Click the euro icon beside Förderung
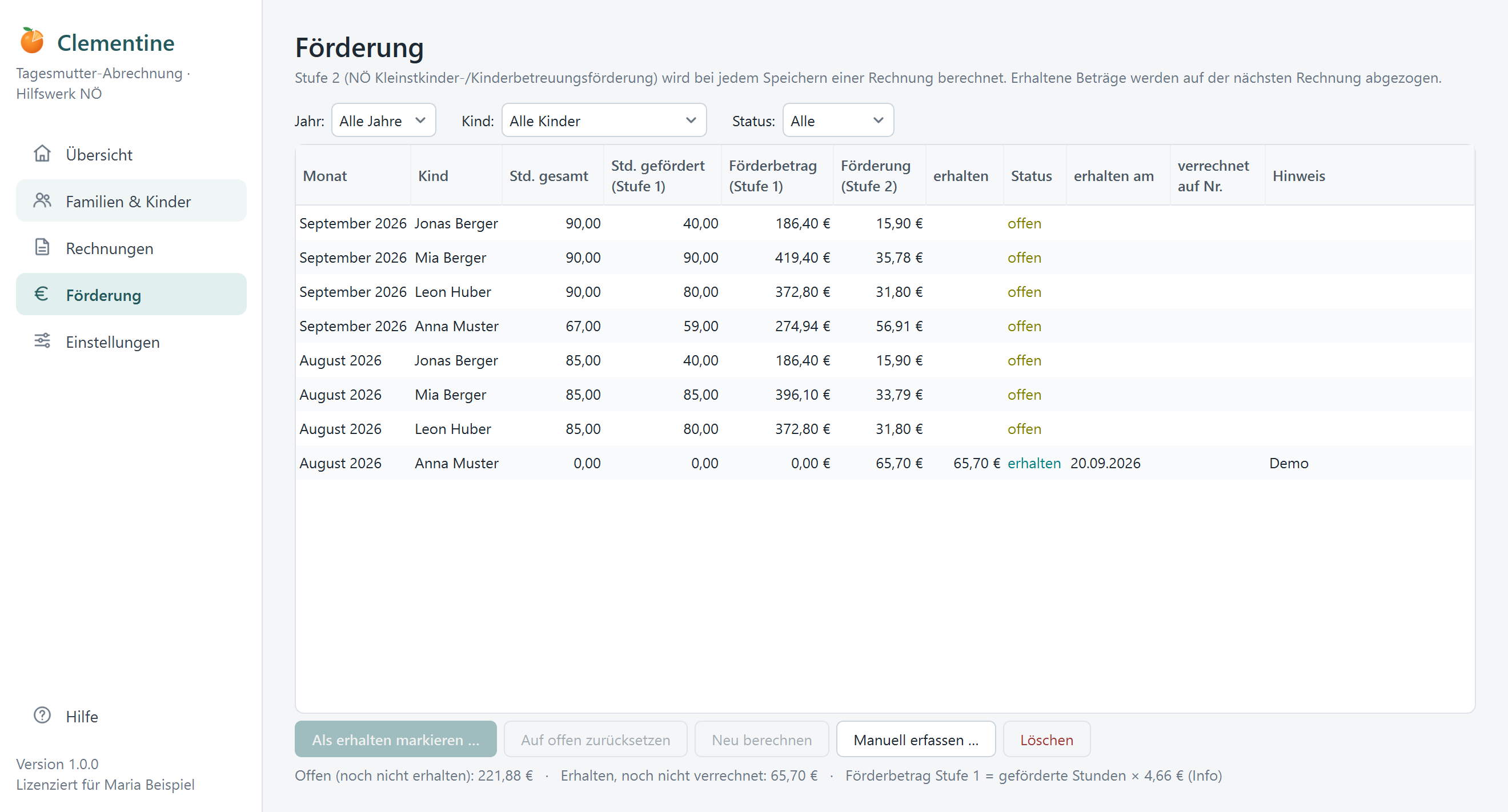This screenshot has height=812, width=1508. coord(41,294)
